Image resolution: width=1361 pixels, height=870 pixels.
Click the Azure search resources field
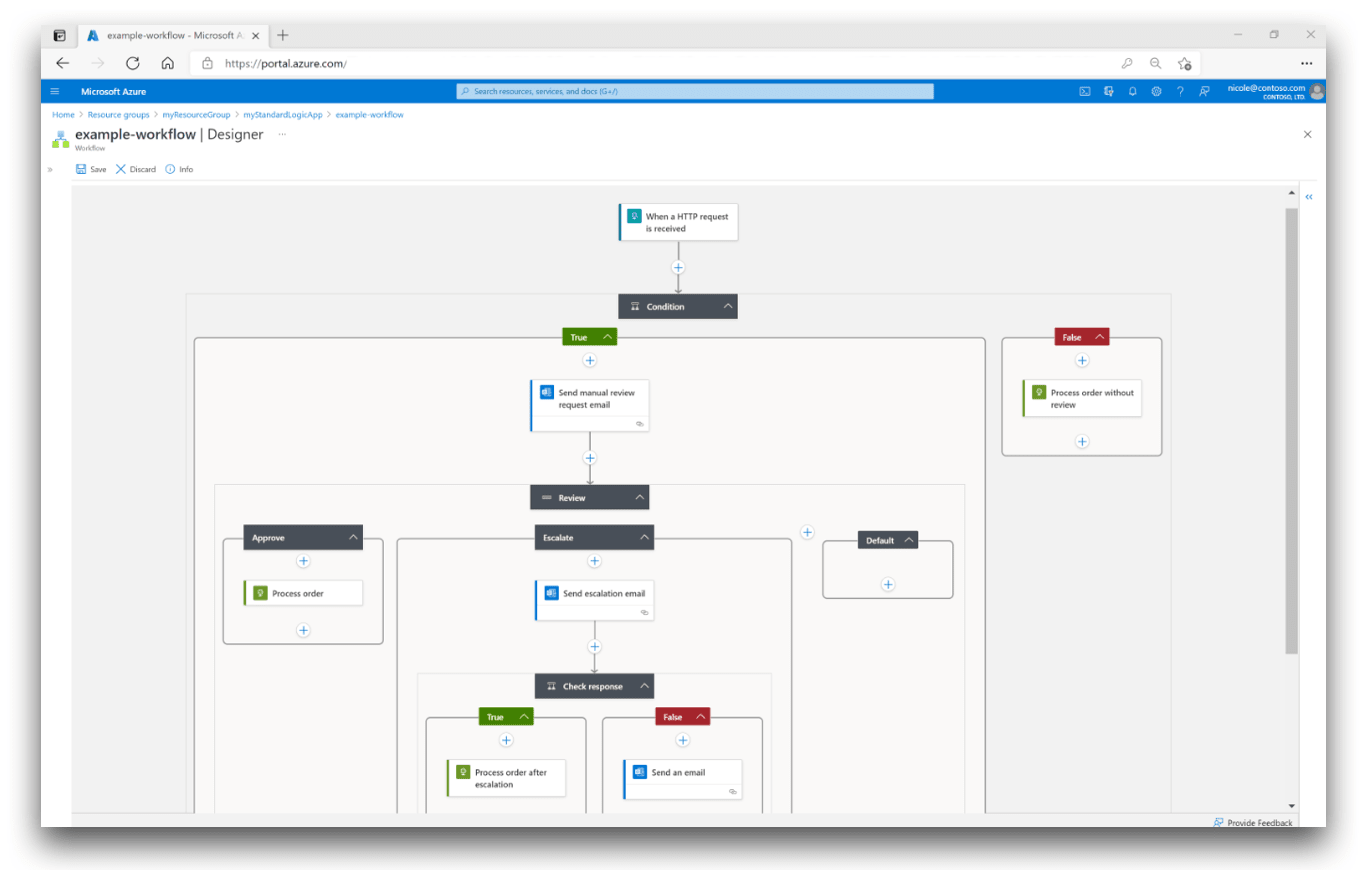695,91
